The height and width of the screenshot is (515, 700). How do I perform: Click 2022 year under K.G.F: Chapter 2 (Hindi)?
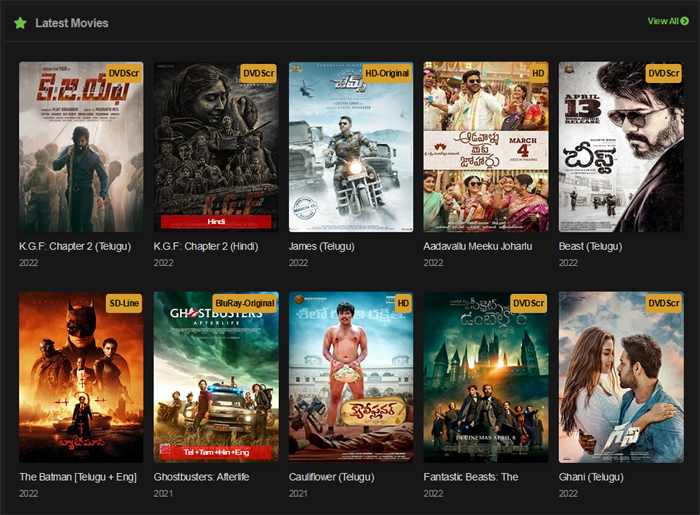(163, 263)
